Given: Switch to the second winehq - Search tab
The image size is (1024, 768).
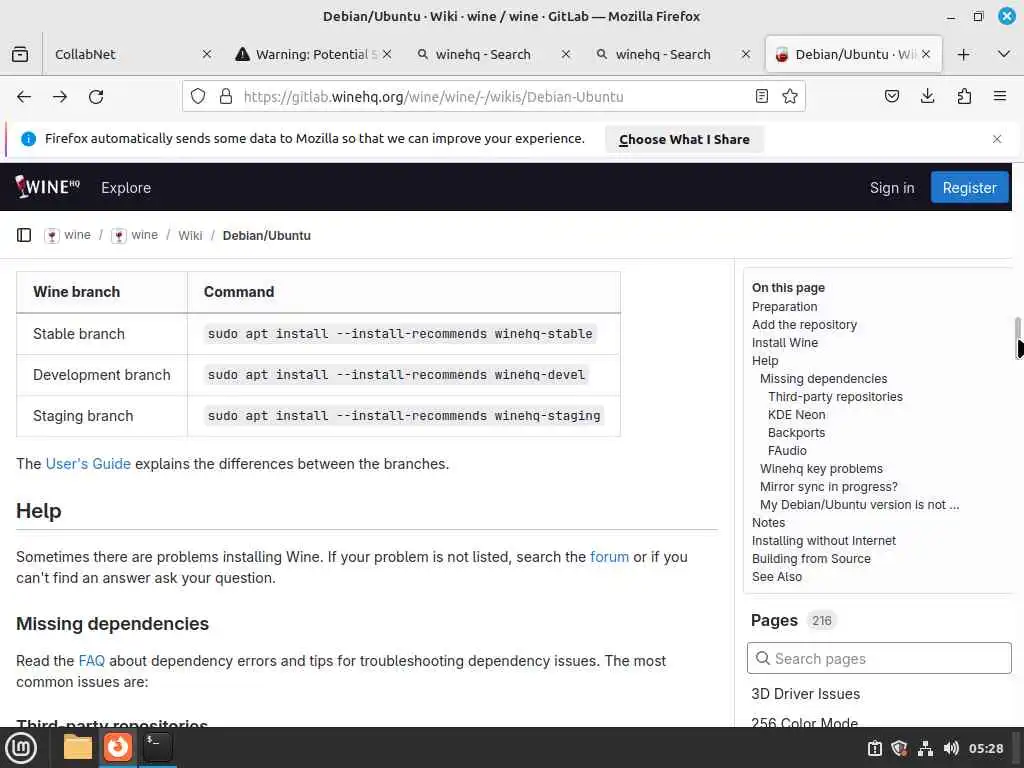Looking at the screenshot, I should pos(673,54).
